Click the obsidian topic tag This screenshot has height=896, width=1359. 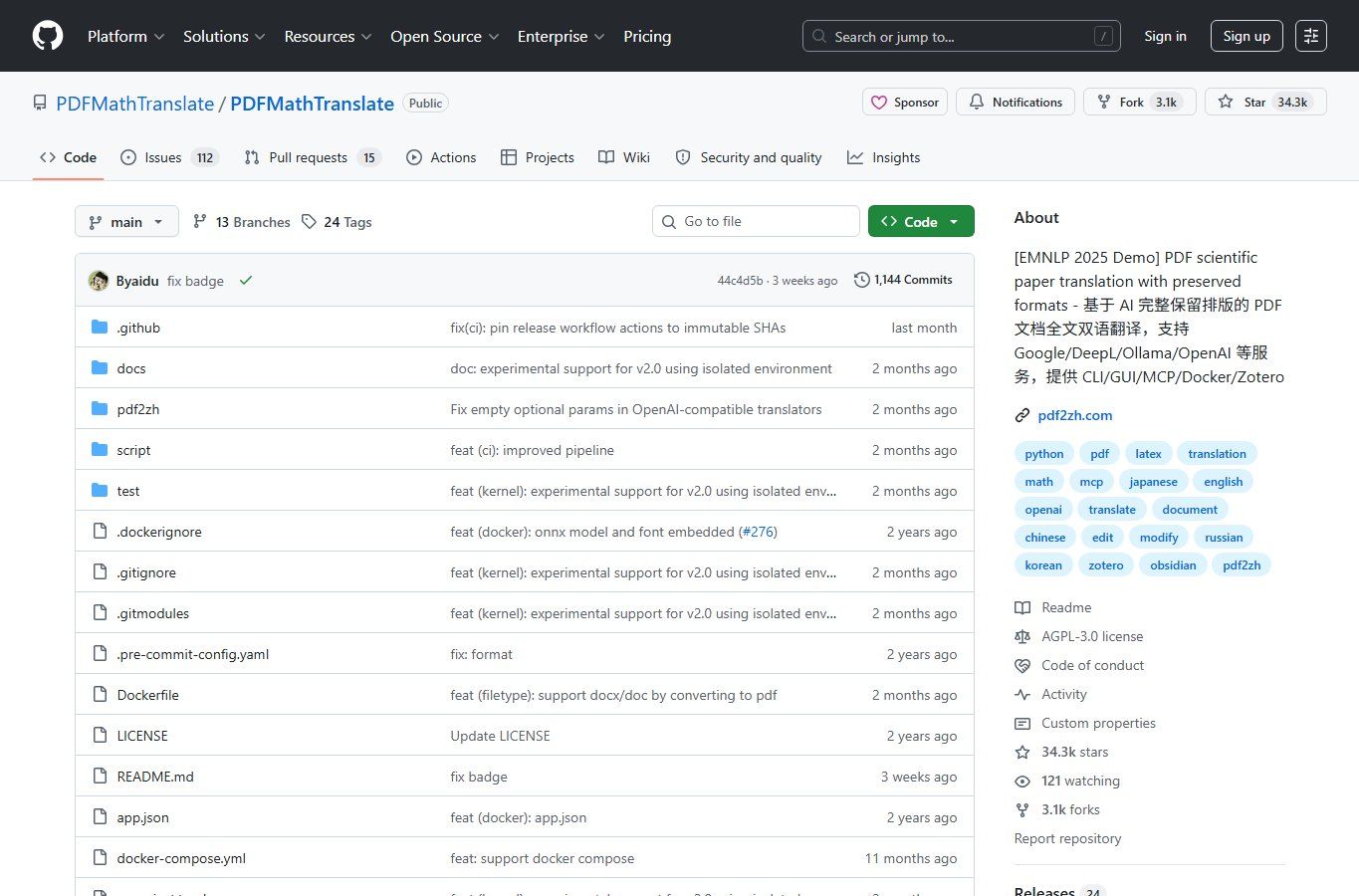point(1173,564)
